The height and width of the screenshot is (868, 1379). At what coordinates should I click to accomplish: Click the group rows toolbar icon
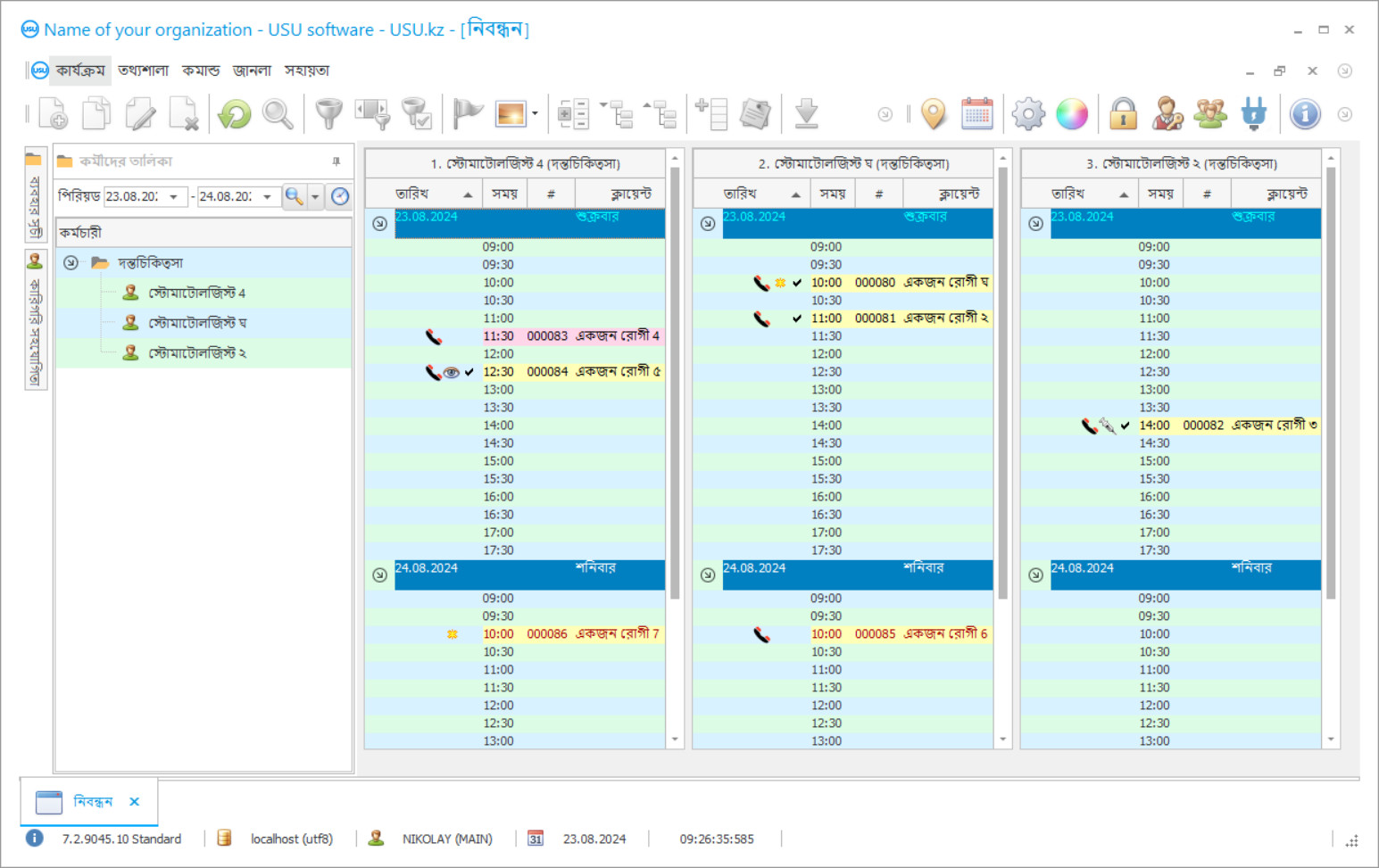point(572,114)
